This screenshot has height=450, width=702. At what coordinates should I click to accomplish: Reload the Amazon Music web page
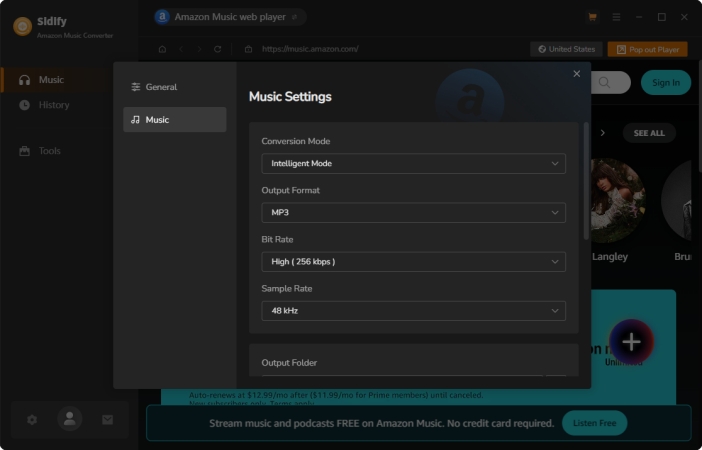point(218,49)
